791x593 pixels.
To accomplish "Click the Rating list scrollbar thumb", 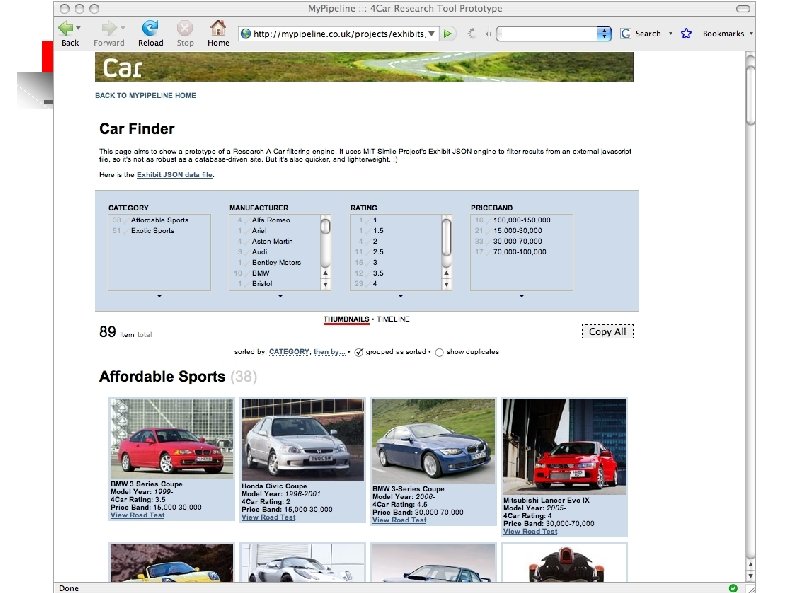I will coord(446,237).
